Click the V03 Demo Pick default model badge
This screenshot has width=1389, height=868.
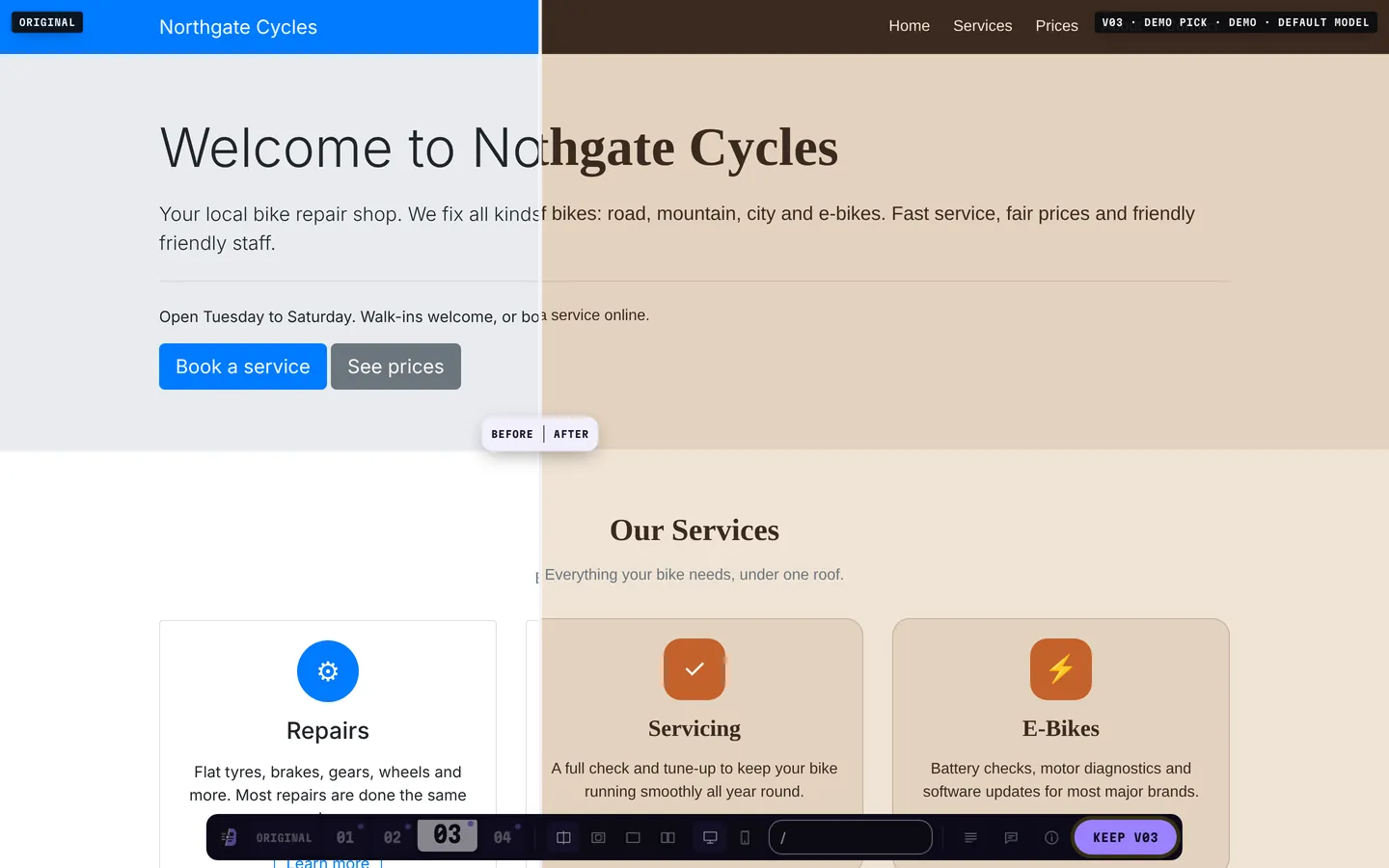pos(1236,22)
